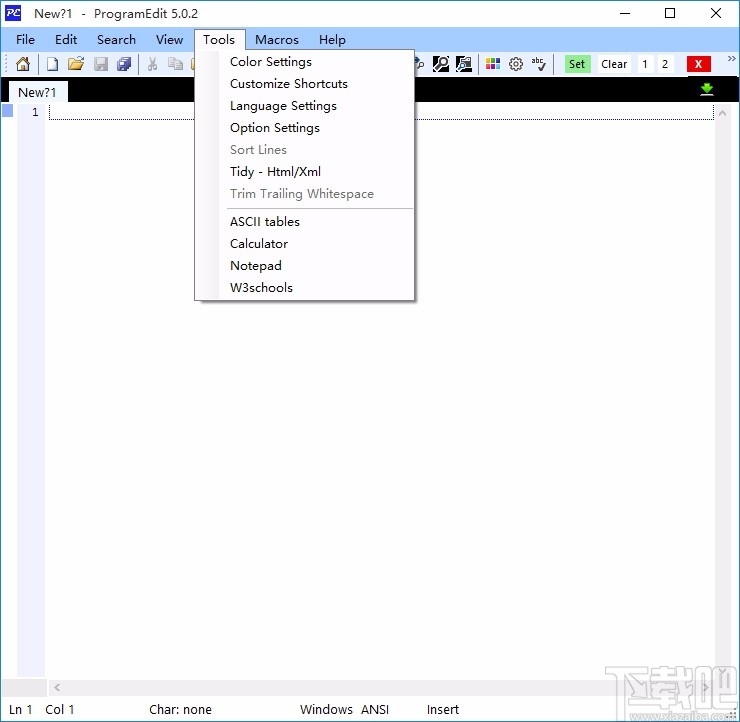Click the Copy icon in toolbar
Viewport: 740px width, 722px height.
pyautogui.click(x=176, y=64)
